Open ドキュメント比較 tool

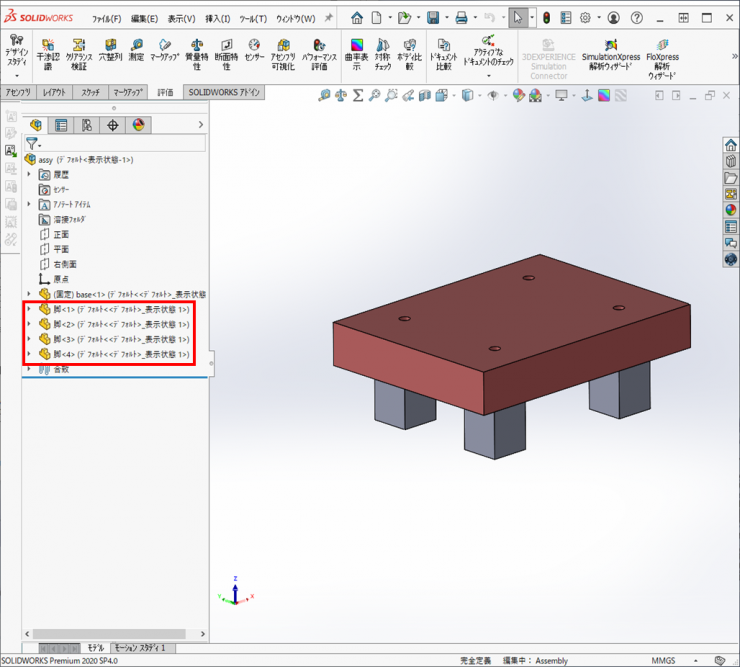click(444, 55)
